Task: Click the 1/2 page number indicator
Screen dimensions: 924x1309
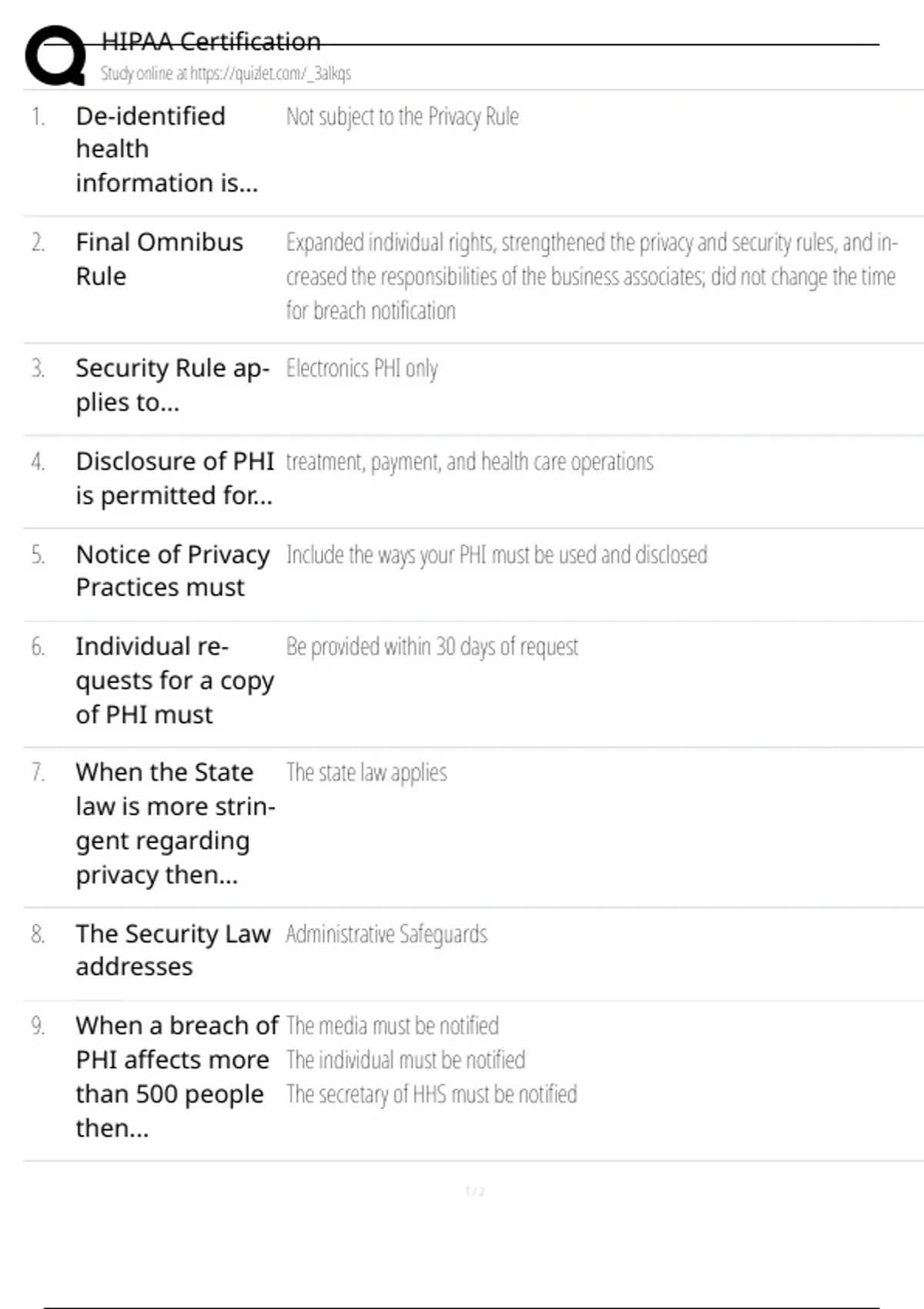Action: [x=474, y=1192]
